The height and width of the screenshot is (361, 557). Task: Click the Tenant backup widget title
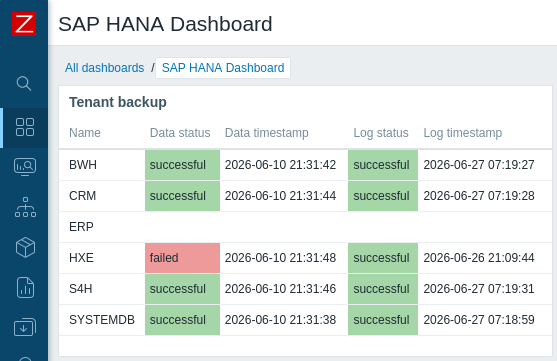tap(118, 102)
